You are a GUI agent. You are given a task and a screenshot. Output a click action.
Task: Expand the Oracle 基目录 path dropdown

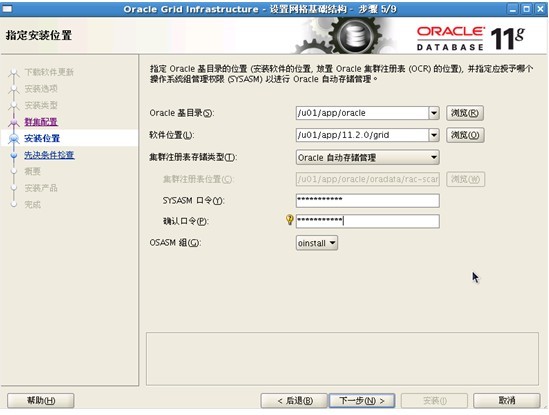tap(434, 113)
